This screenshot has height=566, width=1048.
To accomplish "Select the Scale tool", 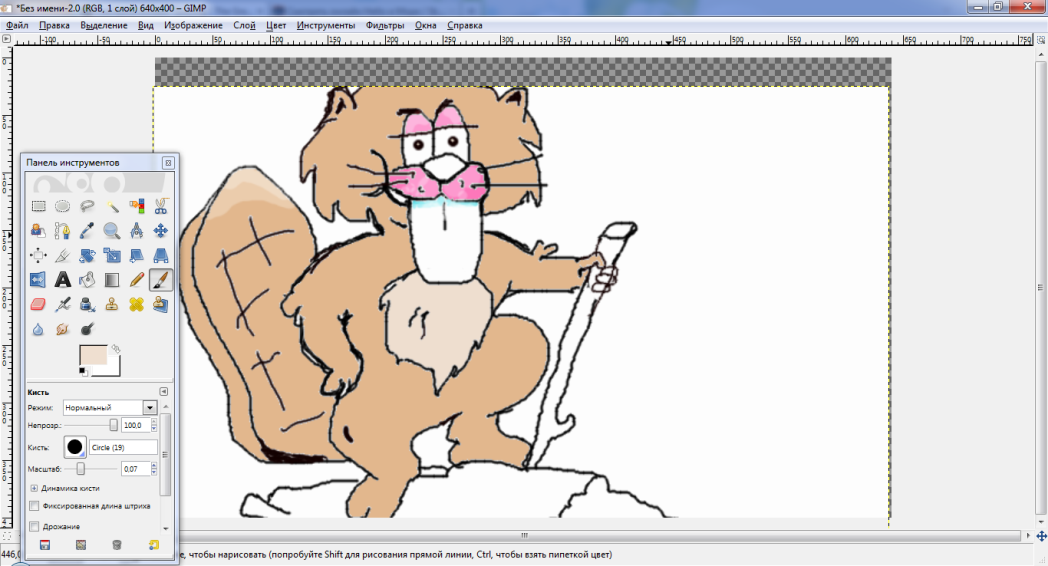I will tap(112, 255).
